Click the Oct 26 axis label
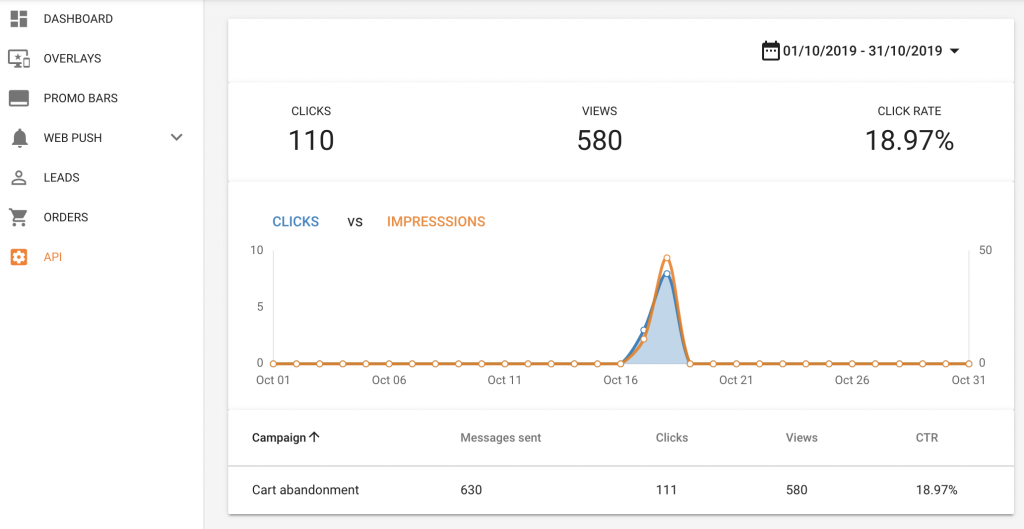This screenshot has height=529, width=1024. tap(852, 380)
